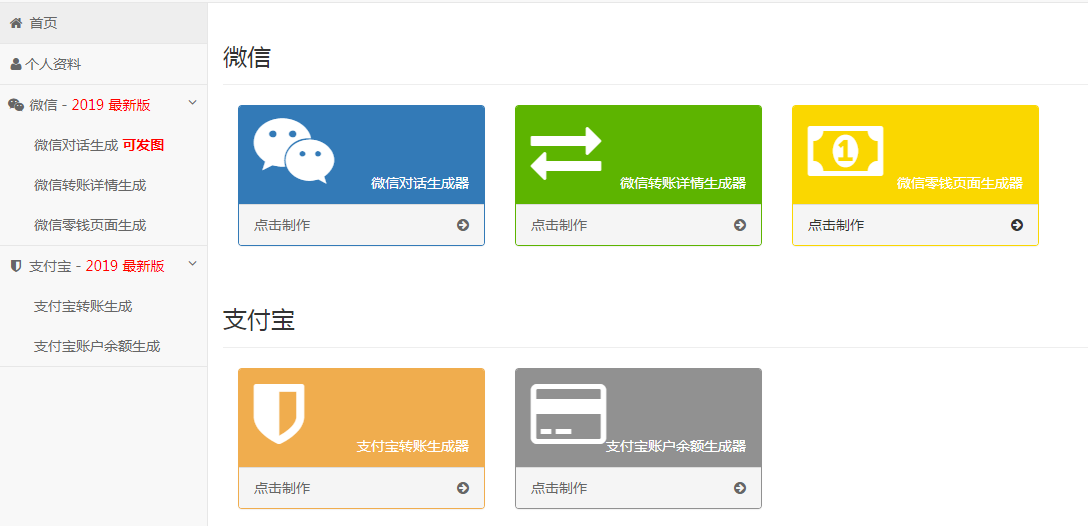Collapse the 微信 sidebar section chevron
The height and width of the screenshot is (526, 1088).
pyautogui.click(x=193, y=103)
